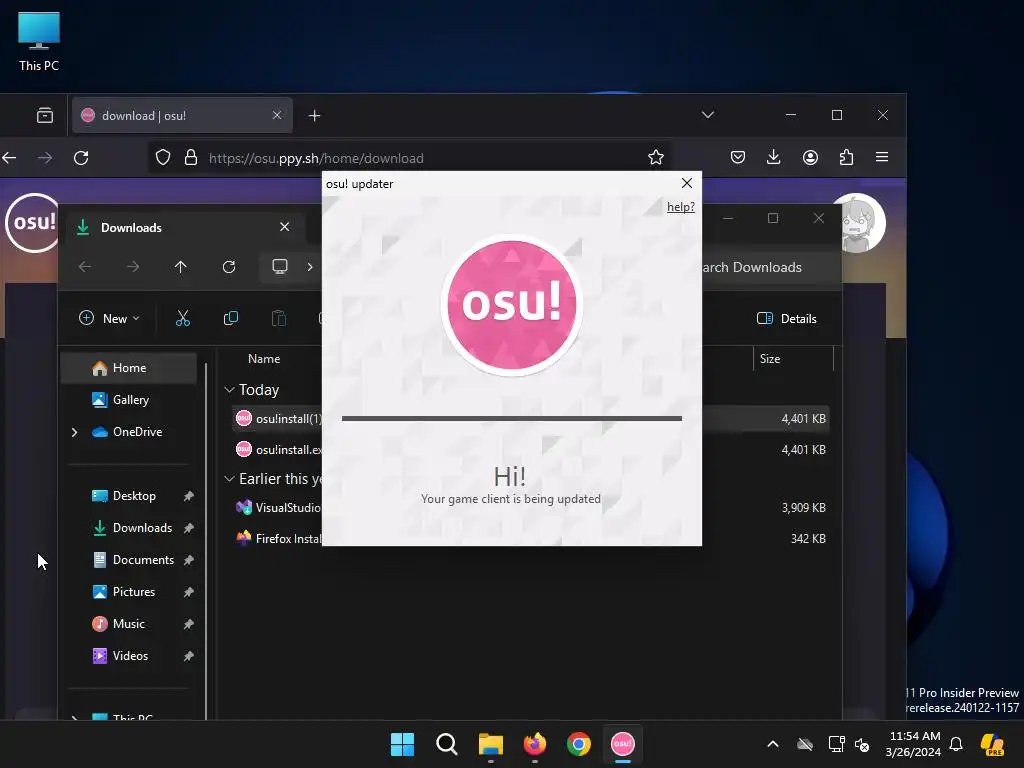Toggle the Details pane button
Viewport: 1024px width, 768px height.
787,319
